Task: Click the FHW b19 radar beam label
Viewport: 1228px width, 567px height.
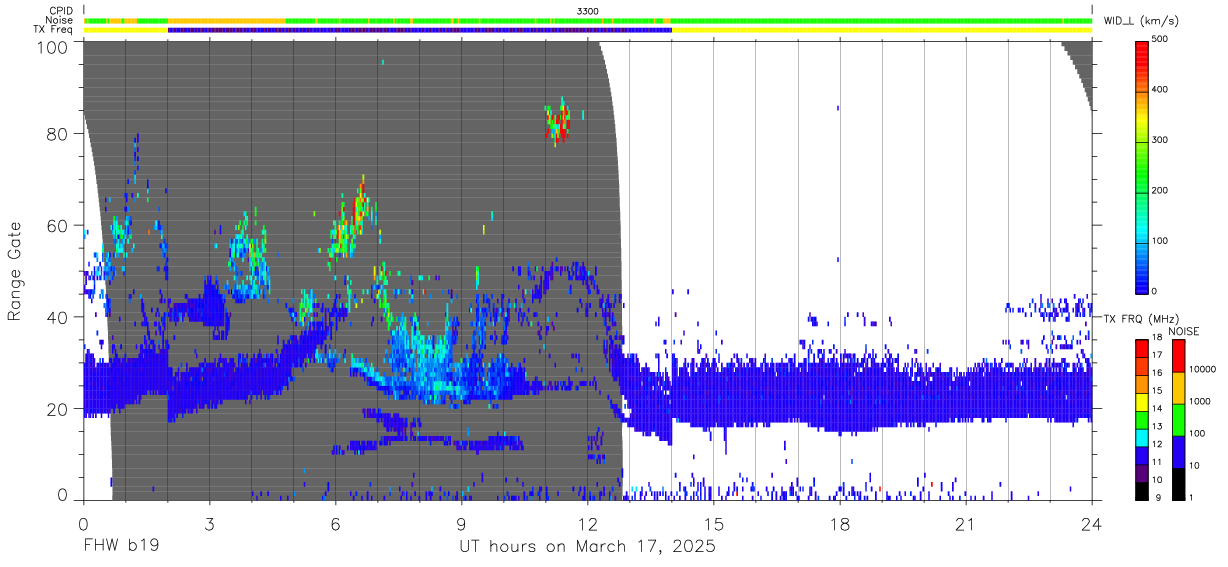Action: (121, 546)
